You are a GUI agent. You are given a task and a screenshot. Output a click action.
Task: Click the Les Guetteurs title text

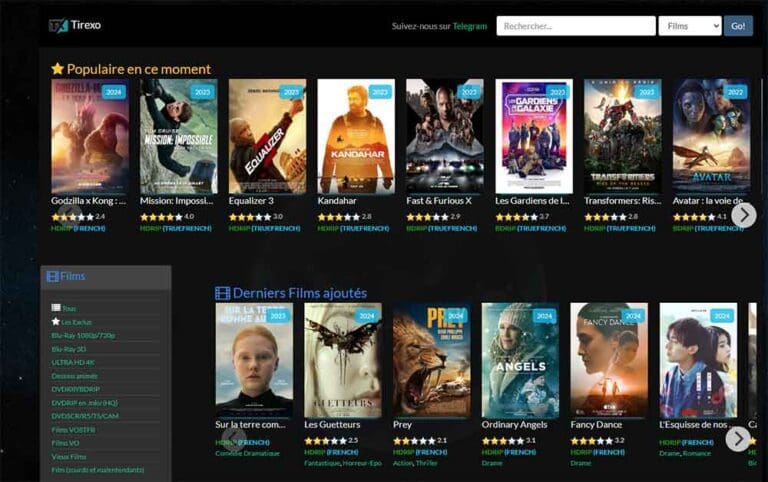point(332,425)
